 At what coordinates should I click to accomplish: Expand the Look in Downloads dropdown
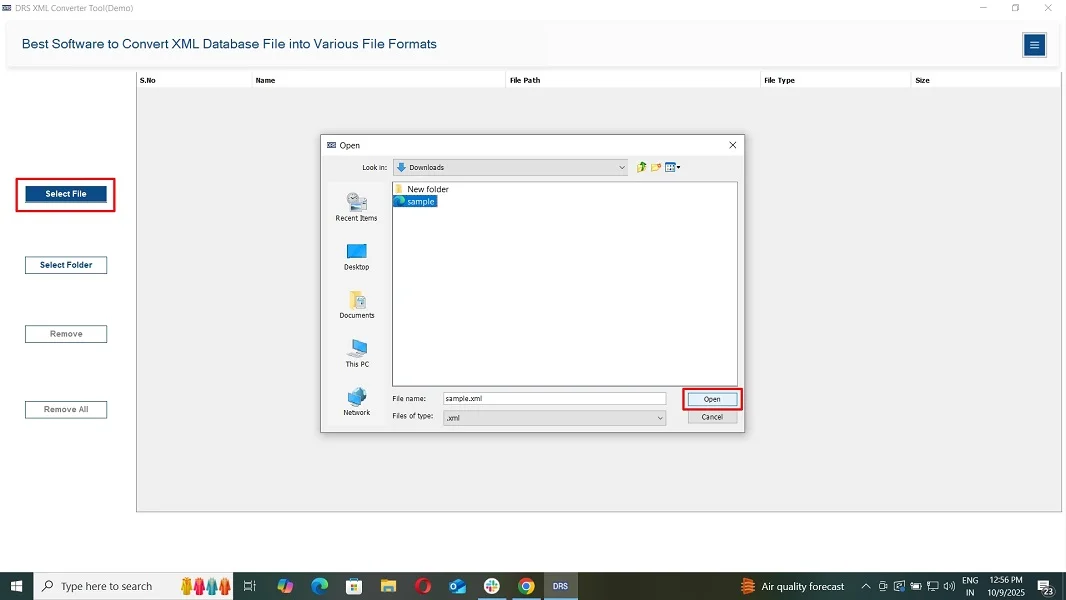coord(621,168)
